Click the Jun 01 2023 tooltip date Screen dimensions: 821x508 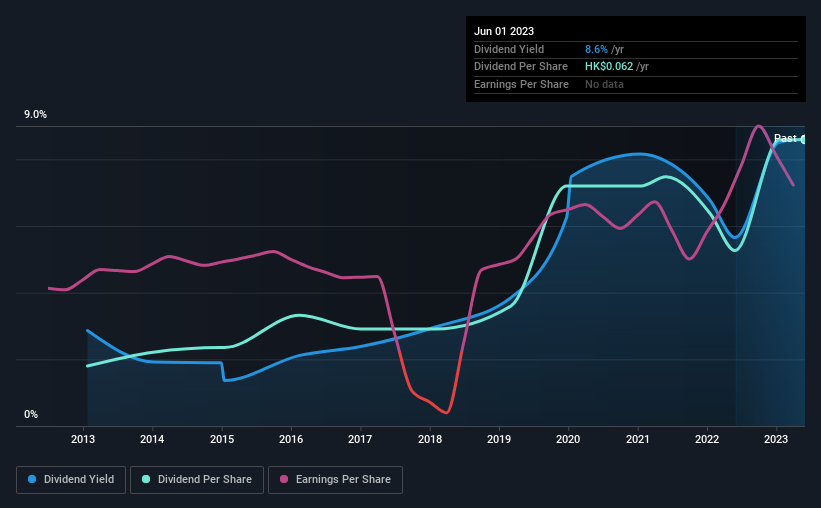point(504,31)
